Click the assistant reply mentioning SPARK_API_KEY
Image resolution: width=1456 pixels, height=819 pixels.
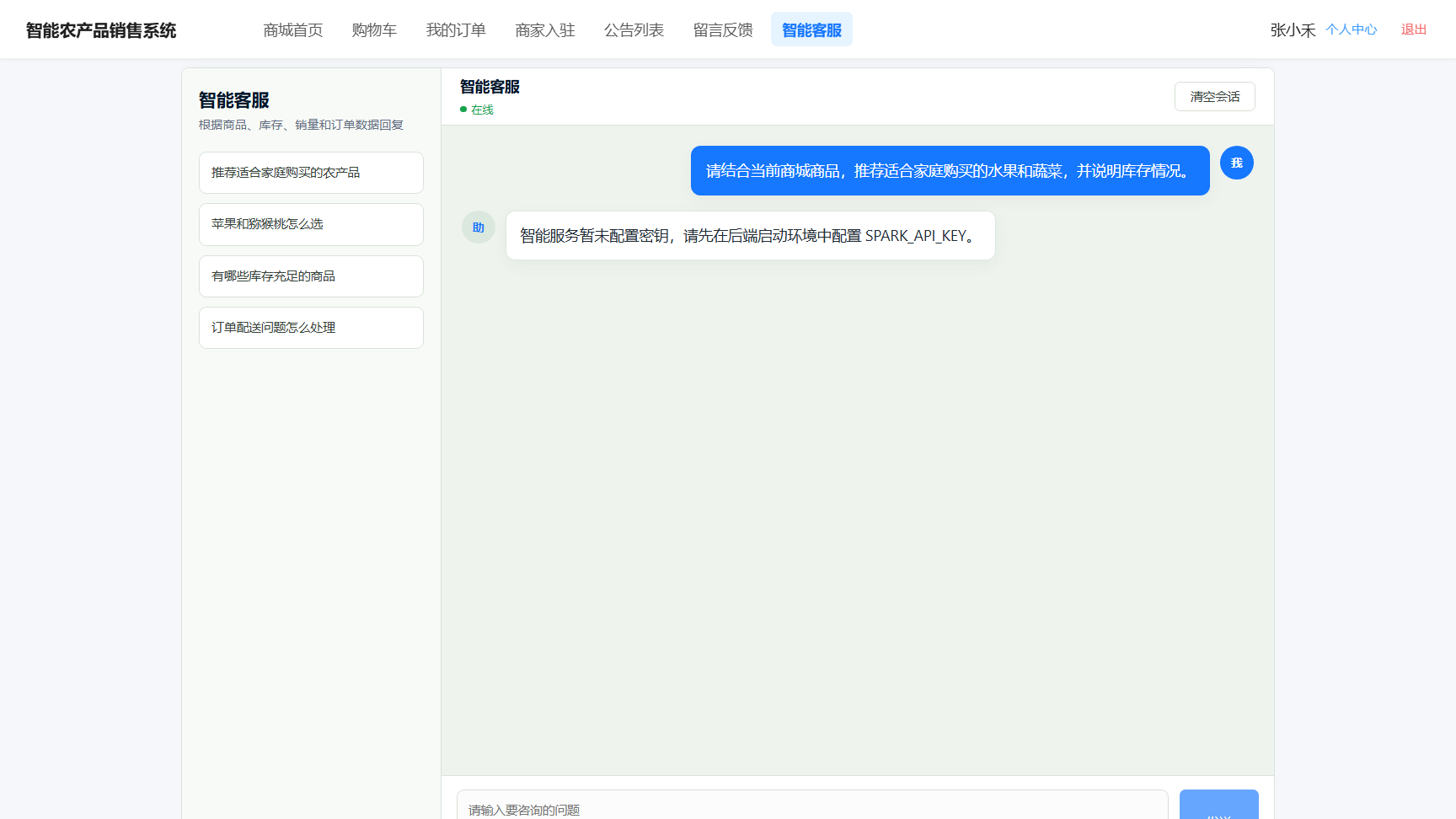click(x=751, y=236)
